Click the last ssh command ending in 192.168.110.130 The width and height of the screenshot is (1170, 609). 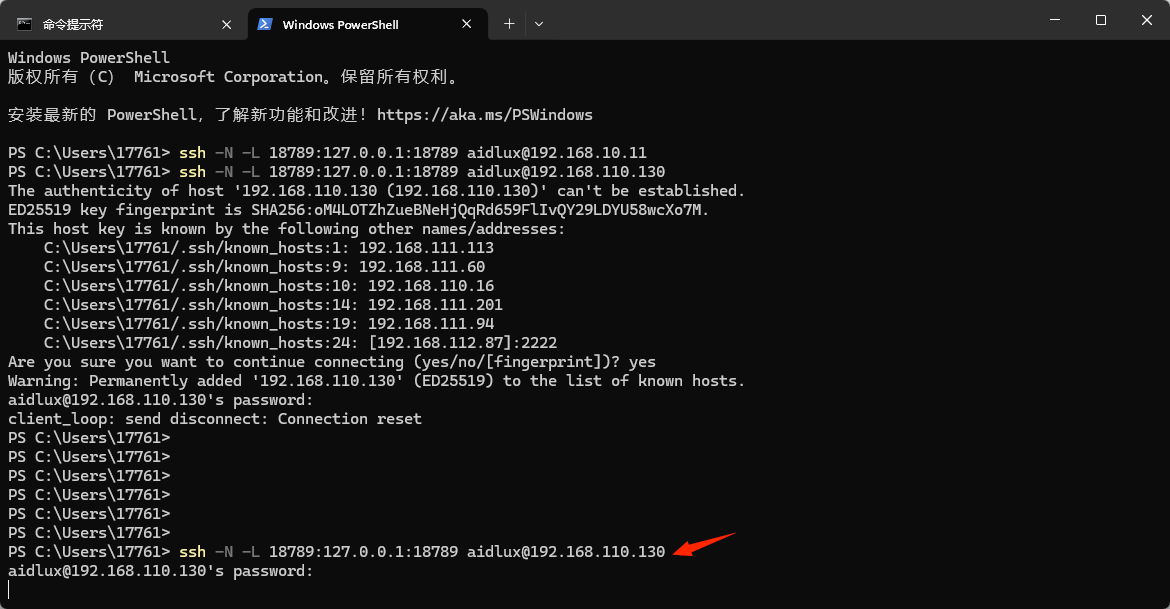(x=421, y=552)
